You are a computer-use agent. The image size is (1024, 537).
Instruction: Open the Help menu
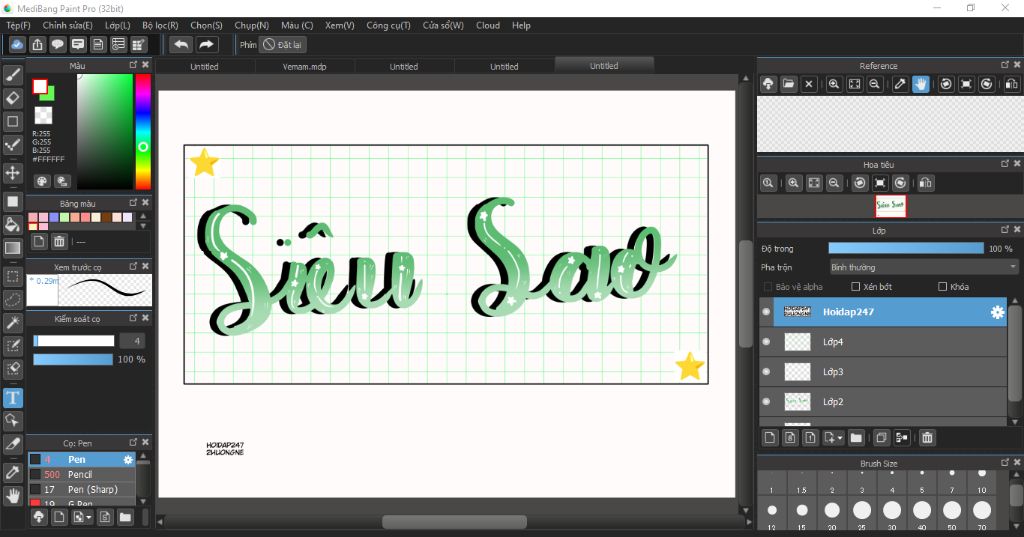coord(521,25)
